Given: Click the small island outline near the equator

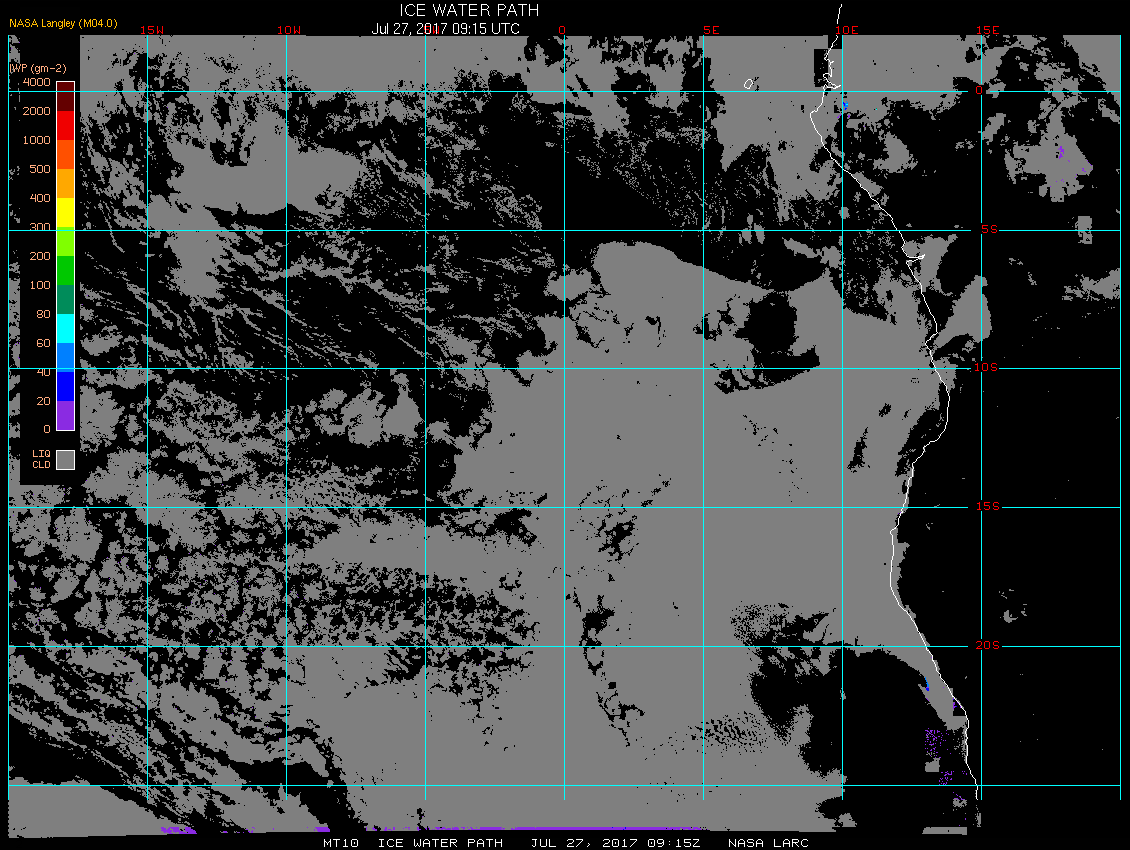Looking at the screenshot, I should (x=749, y=84).
